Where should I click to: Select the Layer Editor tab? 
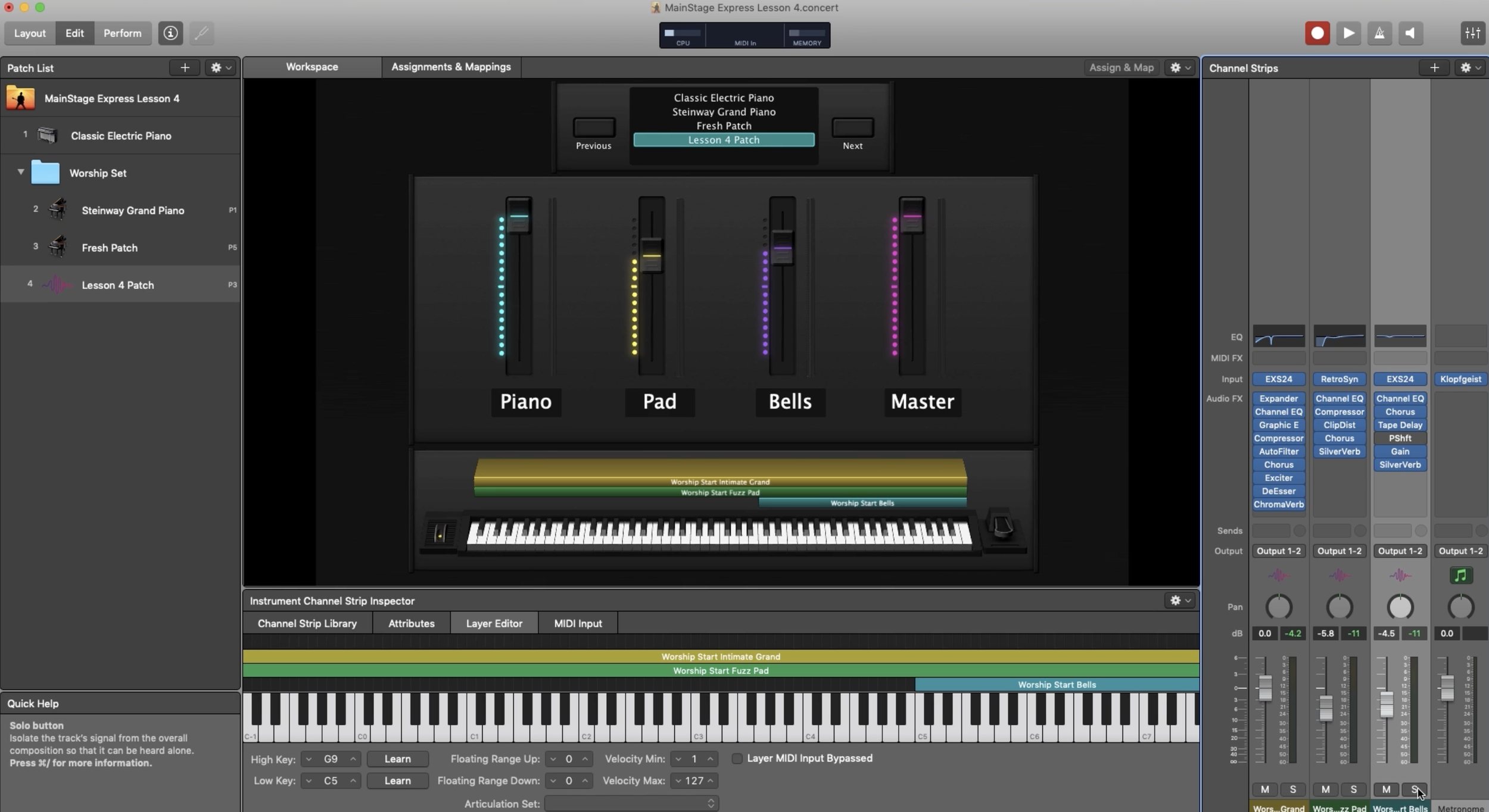(494, 623)
